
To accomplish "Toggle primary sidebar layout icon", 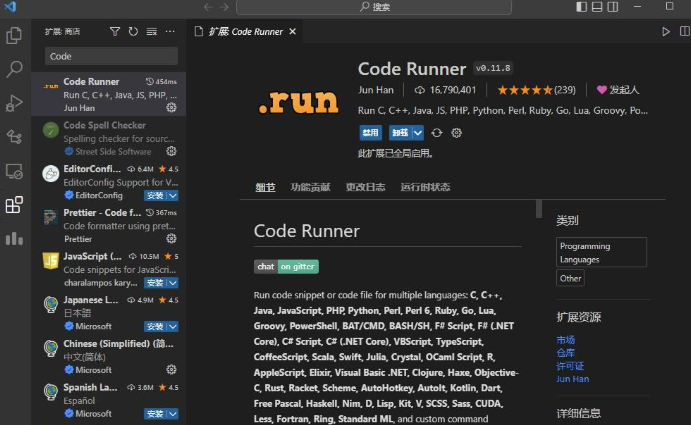I will tap(582, 7).
